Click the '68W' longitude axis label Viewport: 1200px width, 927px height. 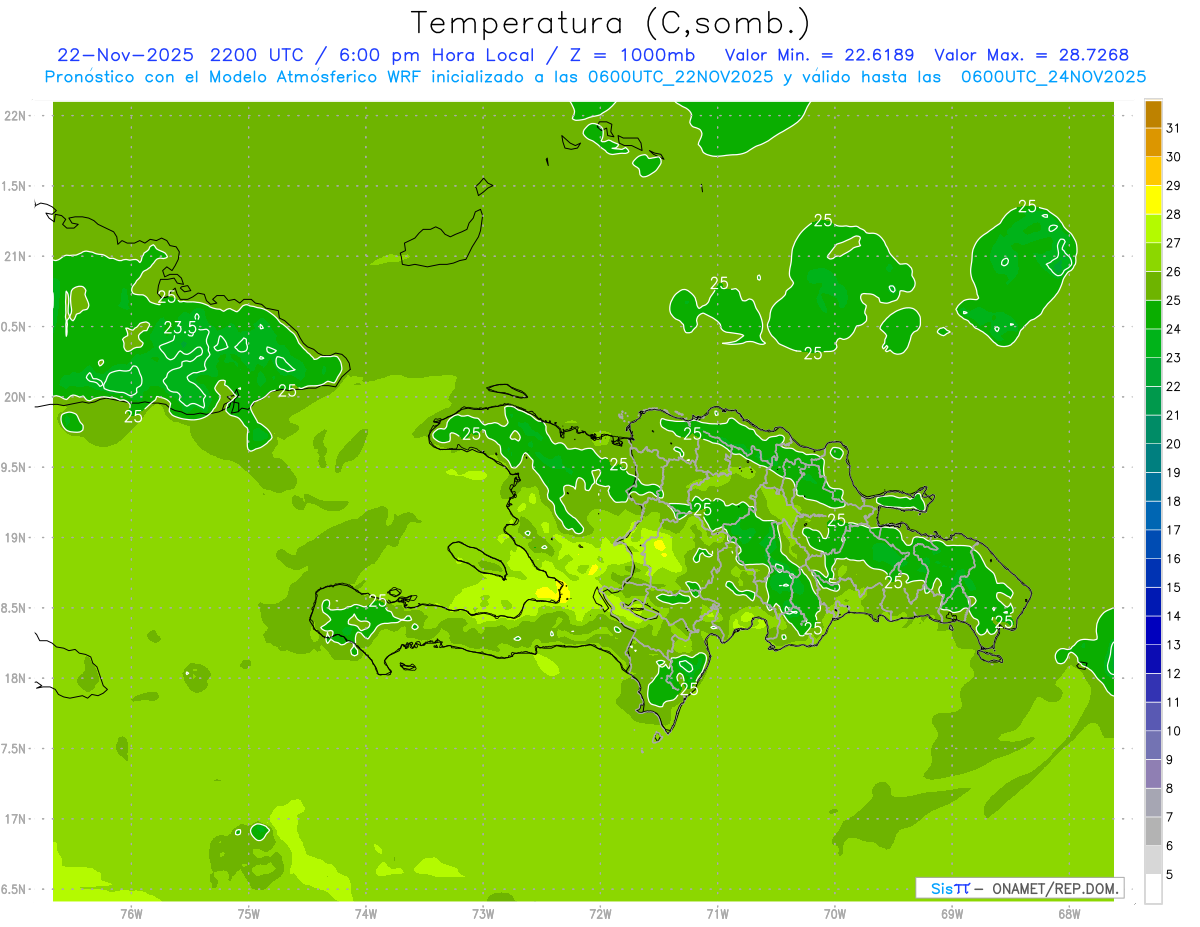click(1069, 914)
